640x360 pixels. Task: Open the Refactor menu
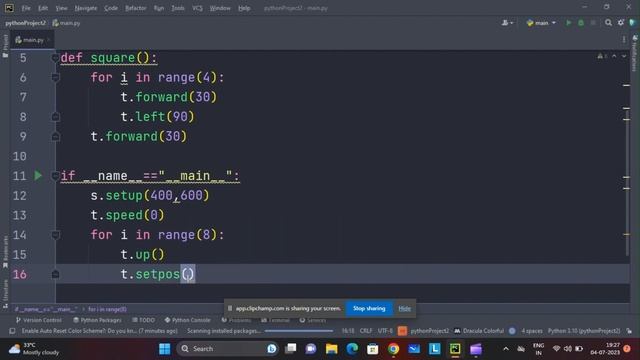(136, 8)
